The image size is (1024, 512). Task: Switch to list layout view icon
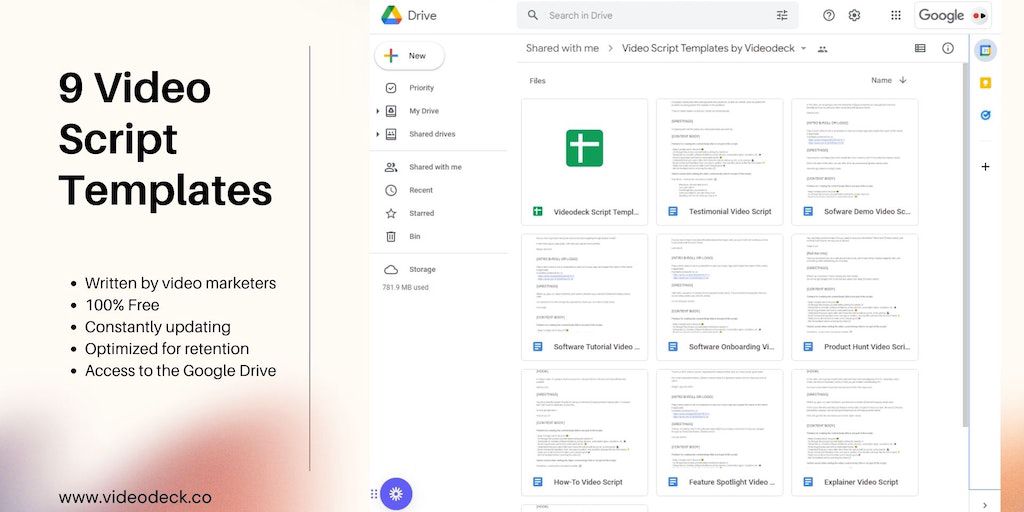coord(920,48)
